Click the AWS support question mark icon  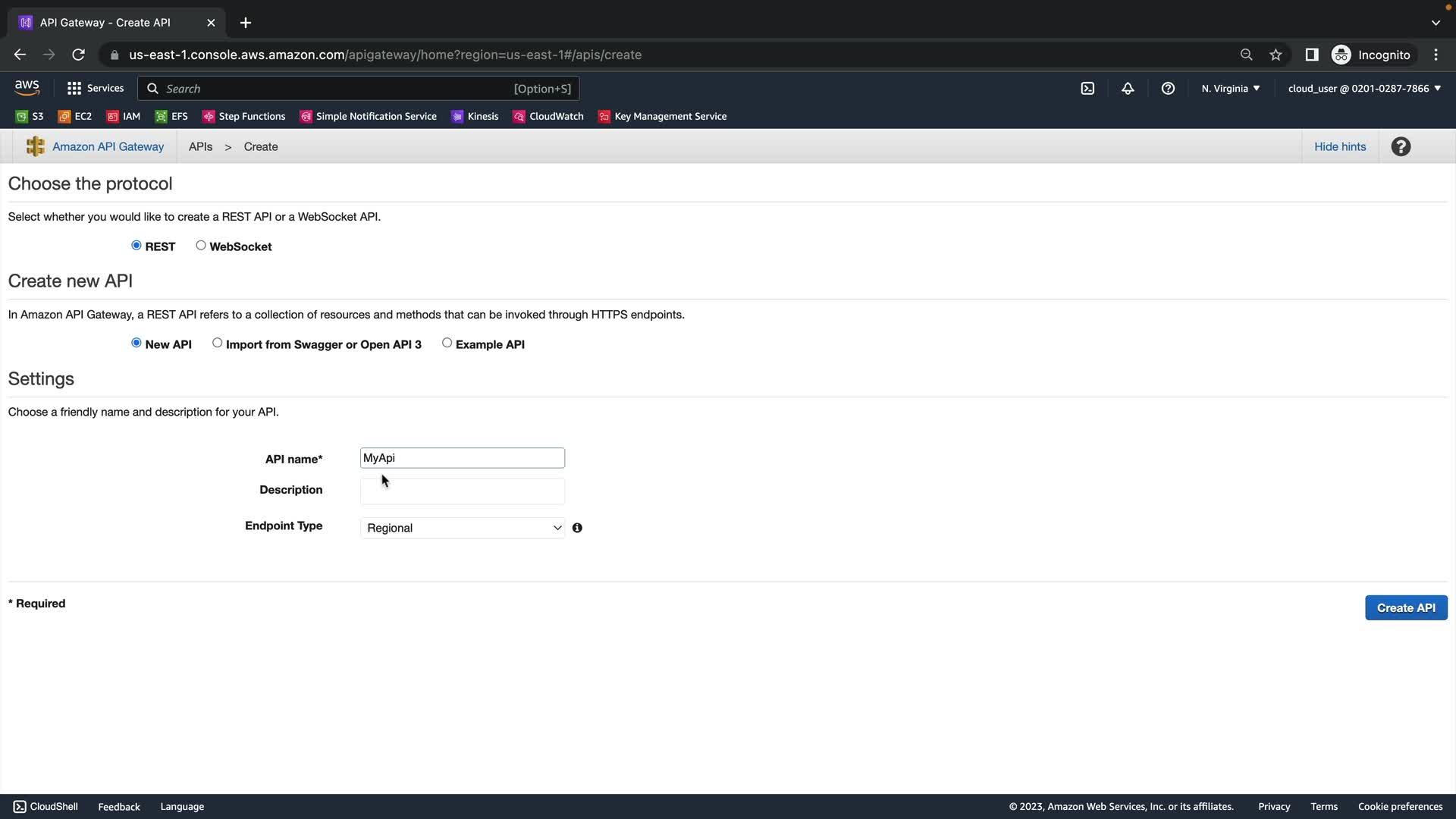coord(1168,89)
